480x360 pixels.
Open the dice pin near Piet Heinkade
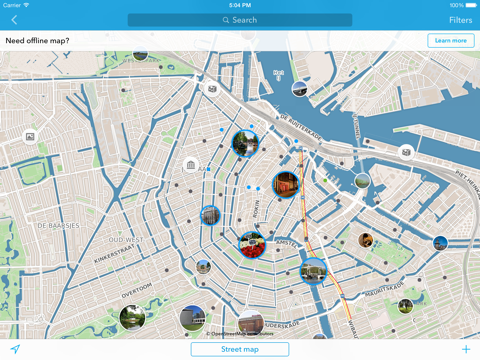[406, 152]
